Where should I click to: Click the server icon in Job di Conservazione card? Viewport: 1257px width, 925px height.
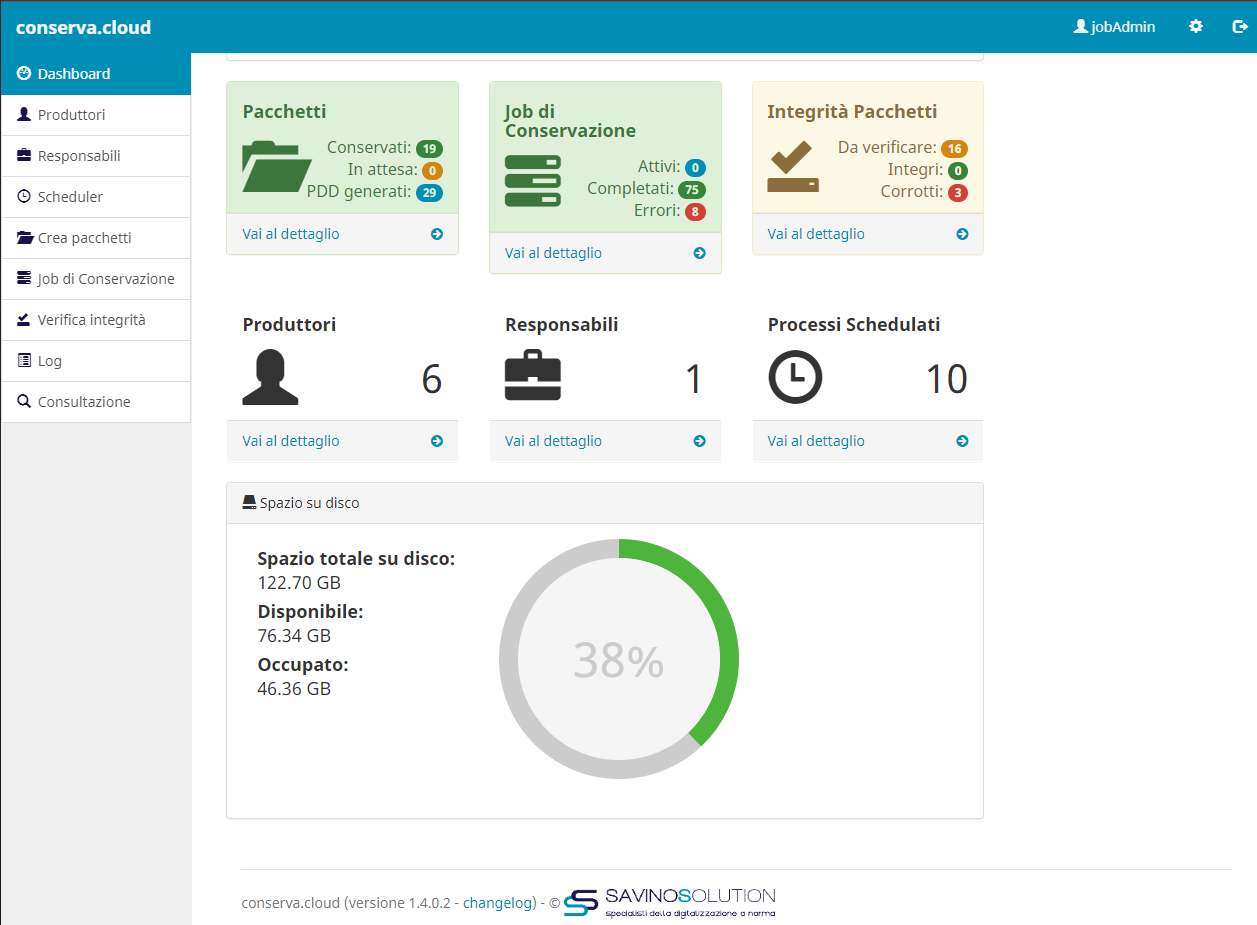533,181
